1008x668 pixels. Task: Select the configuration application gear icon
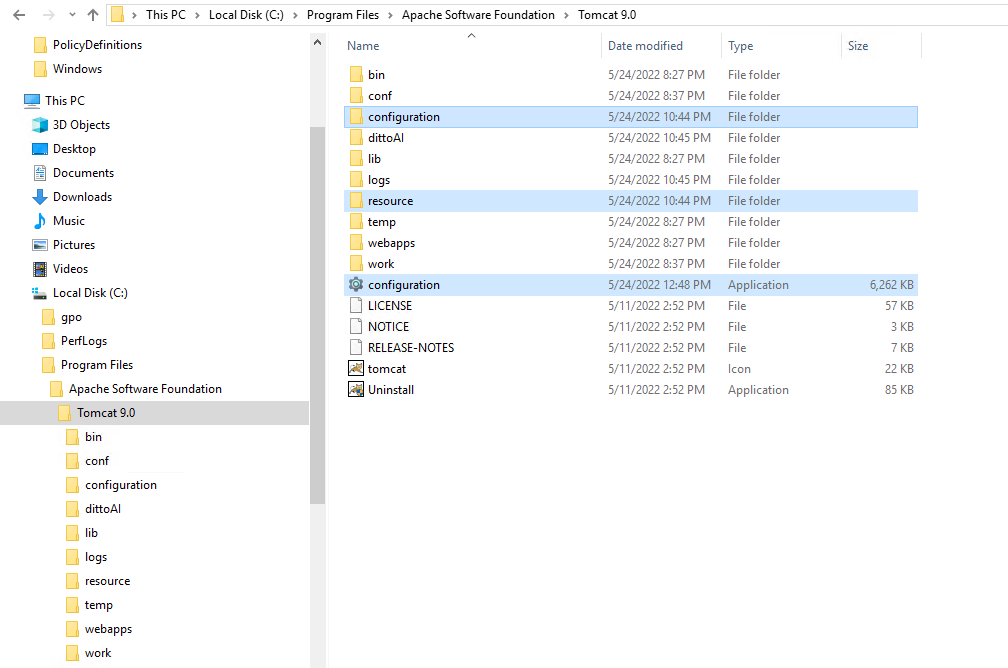point(356,284)
